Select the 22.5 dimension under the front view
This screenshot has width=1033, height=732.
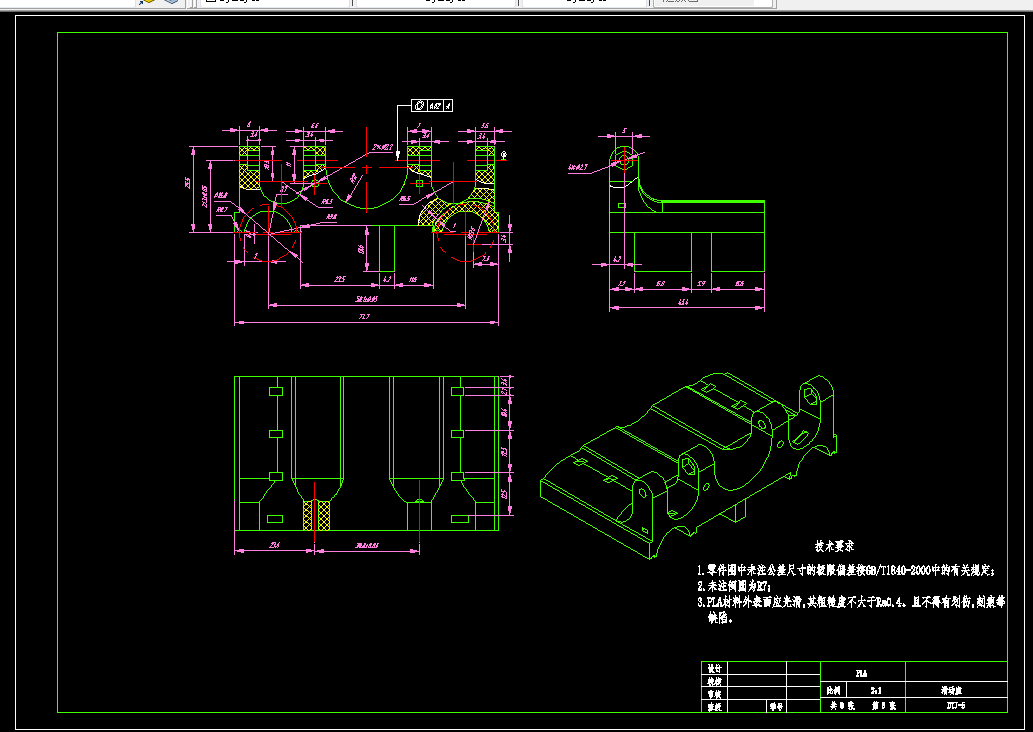pyautogui.click(x=339, y=279)
